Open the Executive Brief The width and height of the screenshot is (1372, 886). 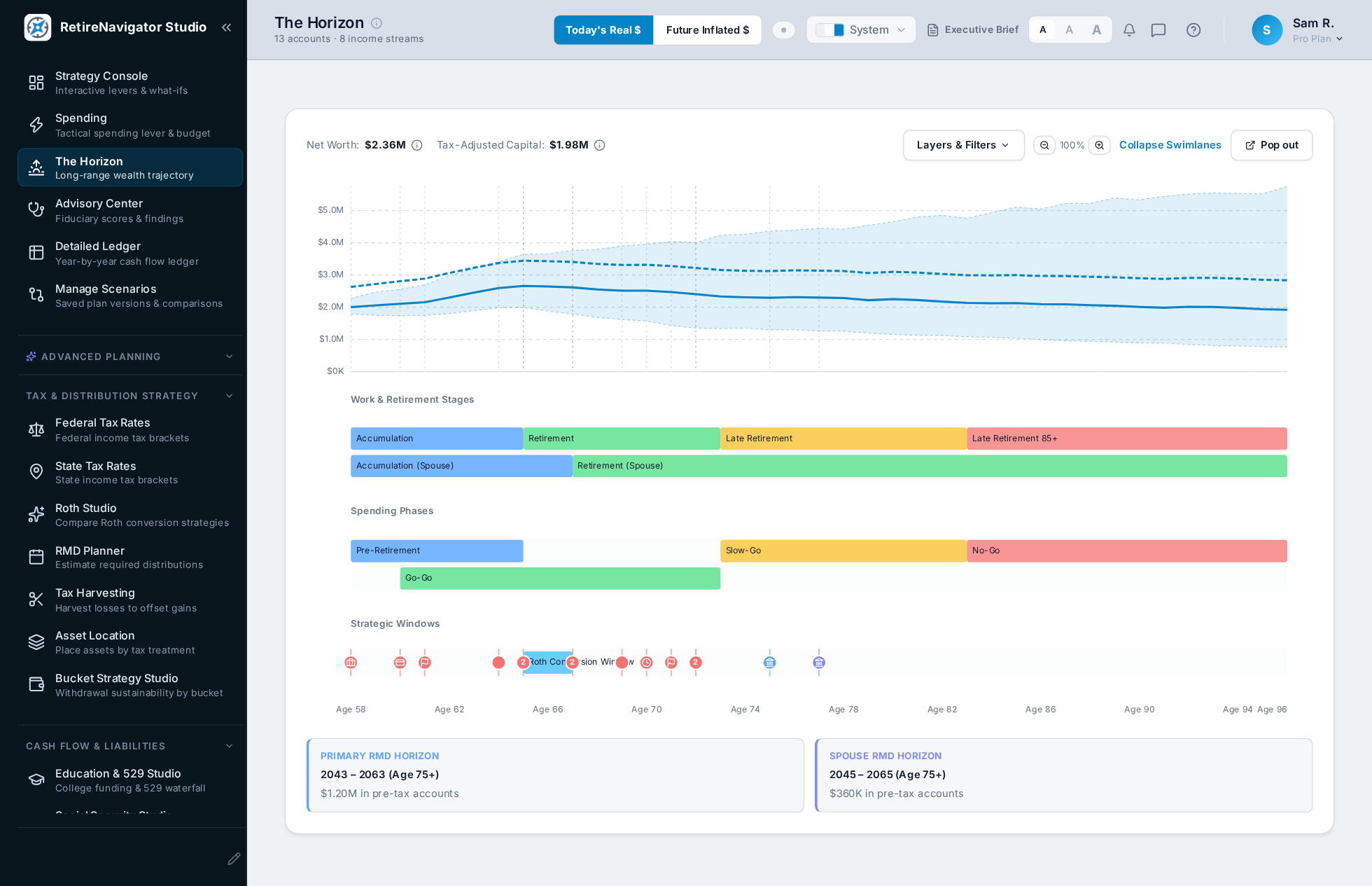pos(973,30)
